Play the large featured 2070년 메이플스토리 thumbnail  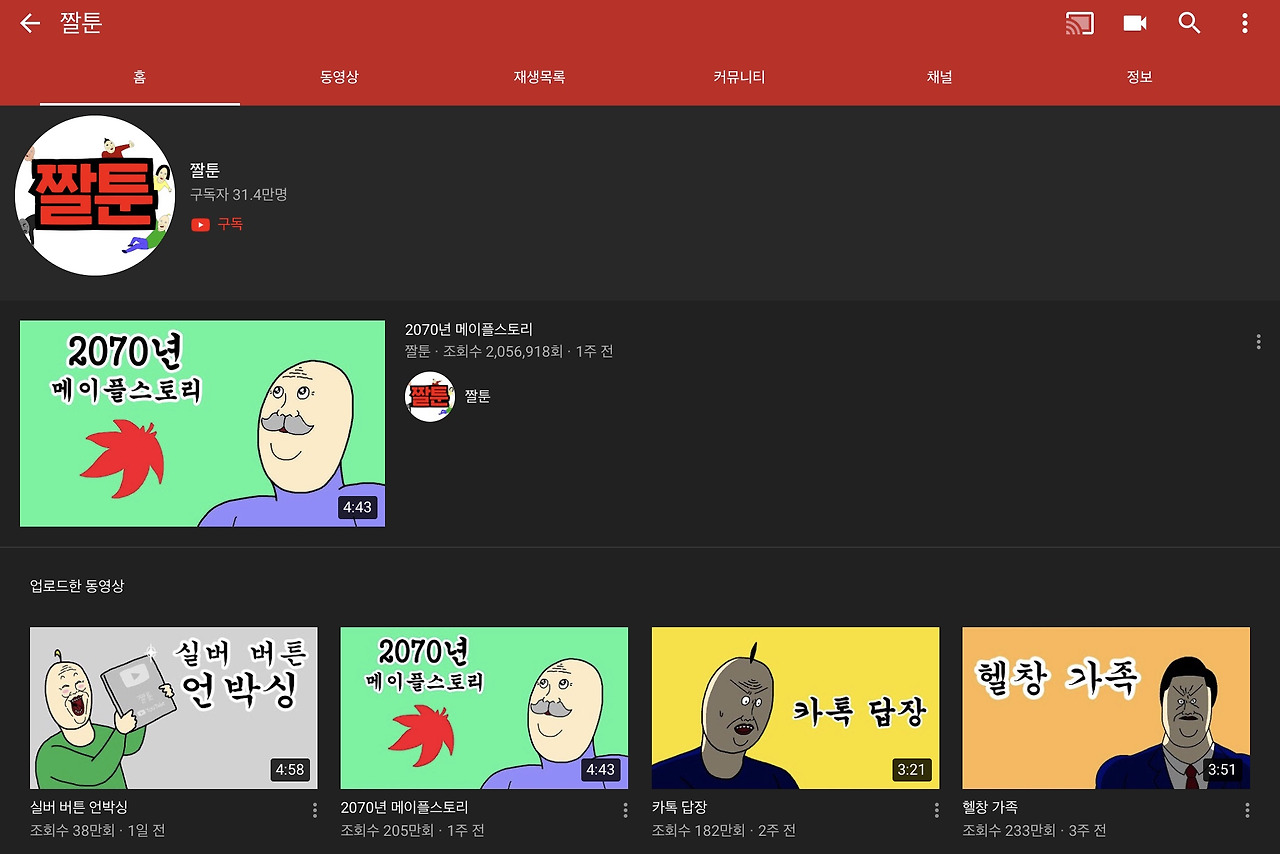(202, 424)
